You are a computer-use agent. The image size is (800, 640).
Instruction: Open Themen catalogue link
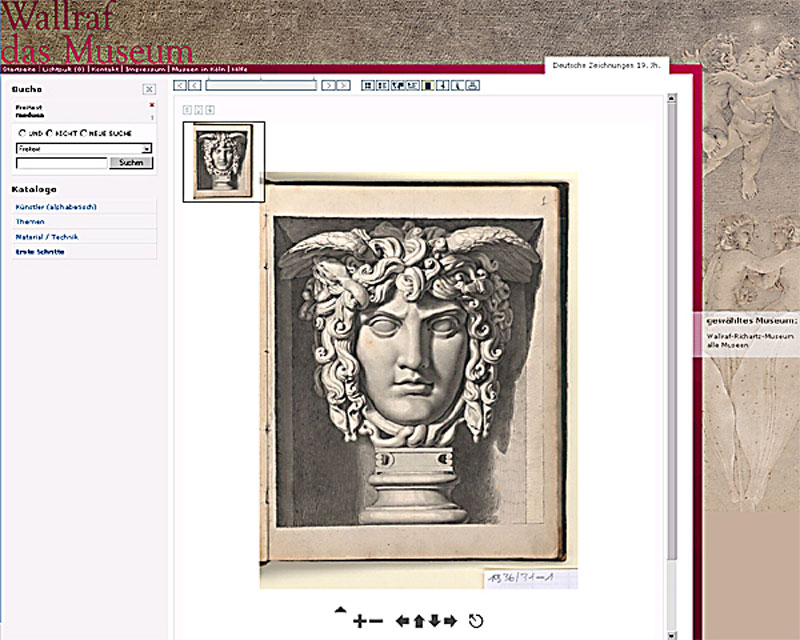(x=30, y=221)
